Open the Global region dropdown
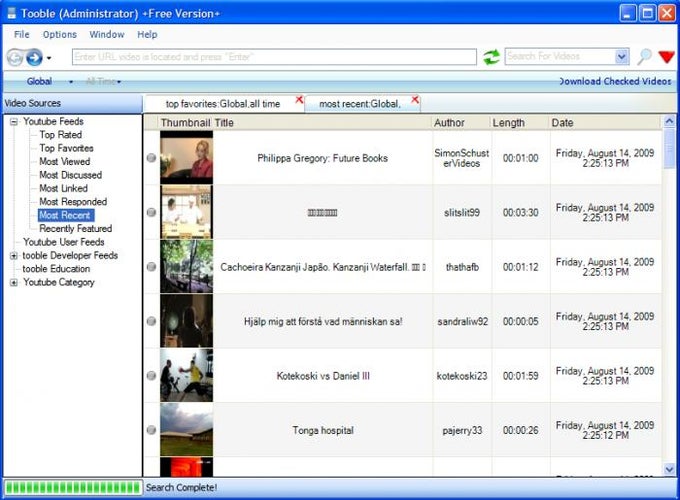The width and height of the screenshot is (680, 500). tap(71, 82)
